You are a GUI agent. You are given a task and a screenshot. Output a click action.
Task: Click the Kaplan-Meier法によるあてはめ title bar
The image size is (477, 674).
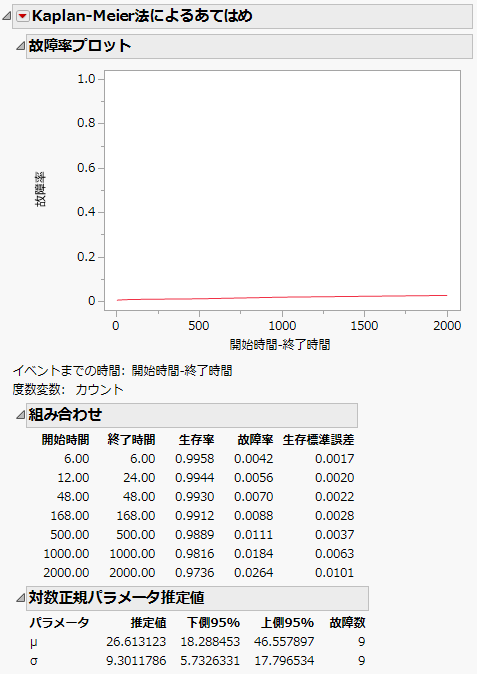tap(242, 16)
